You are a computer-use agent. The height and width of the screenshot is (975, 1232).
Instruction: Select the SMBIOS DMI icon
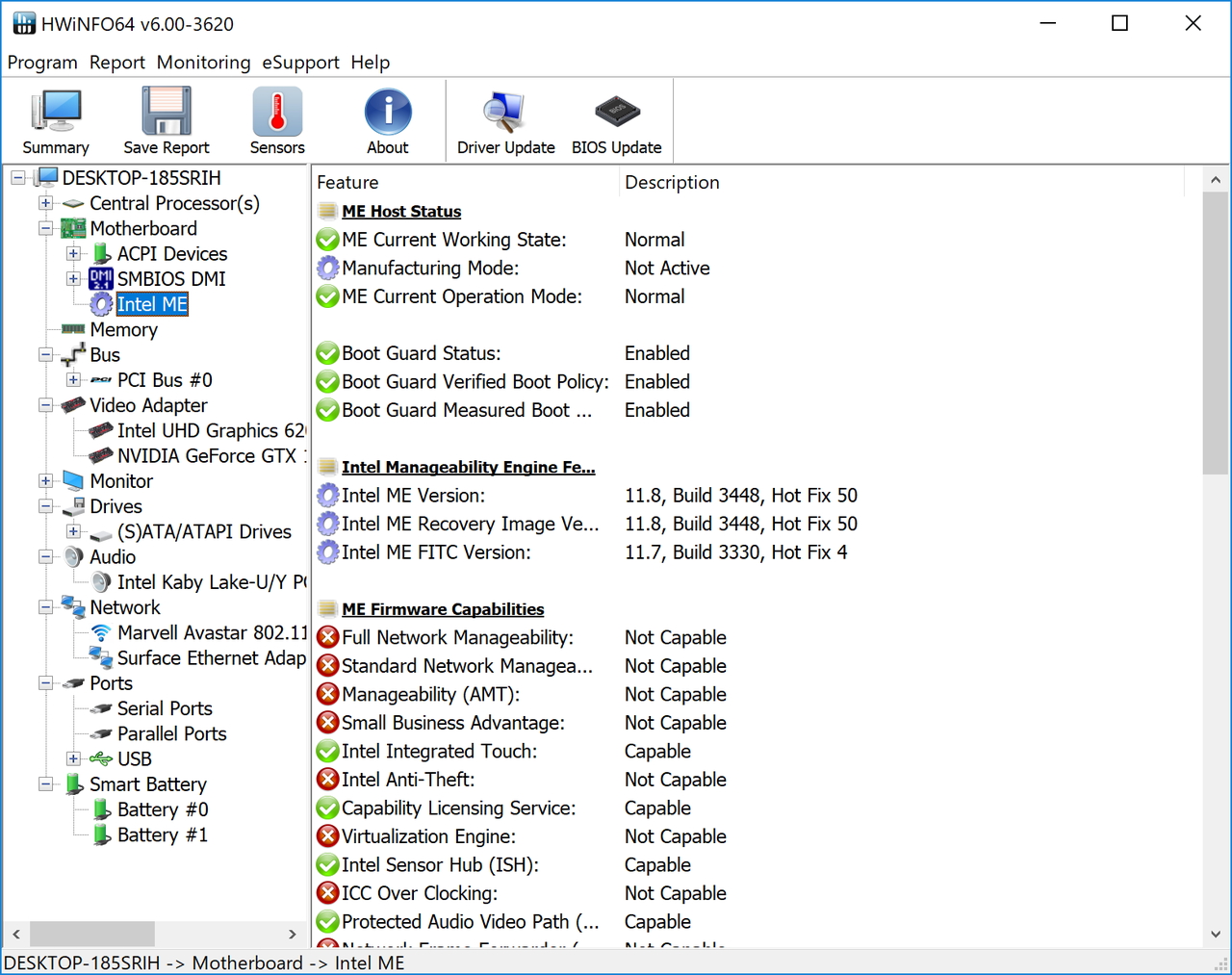click(101, 279)
